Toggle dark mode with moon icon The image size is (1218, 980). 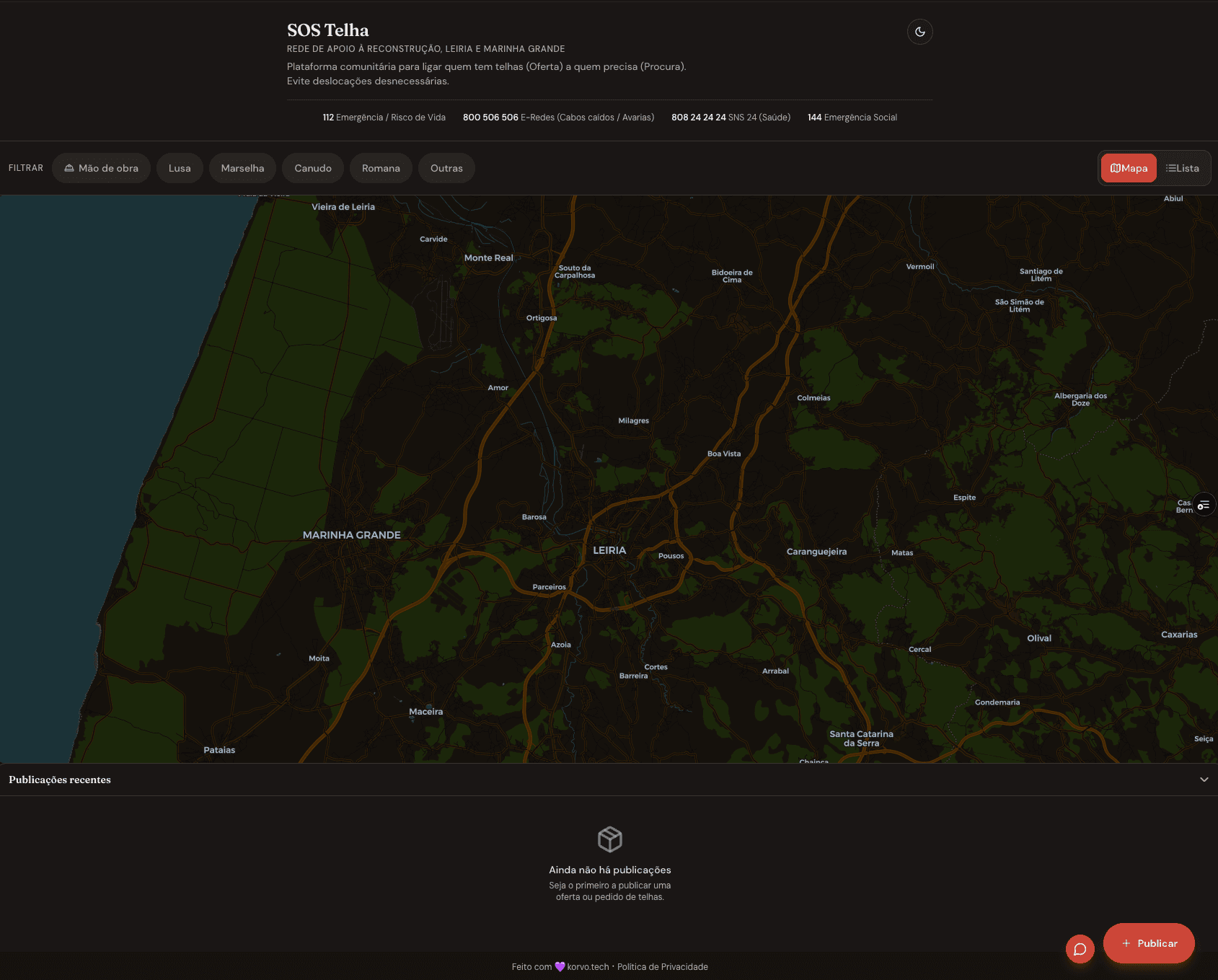[919, 32]
